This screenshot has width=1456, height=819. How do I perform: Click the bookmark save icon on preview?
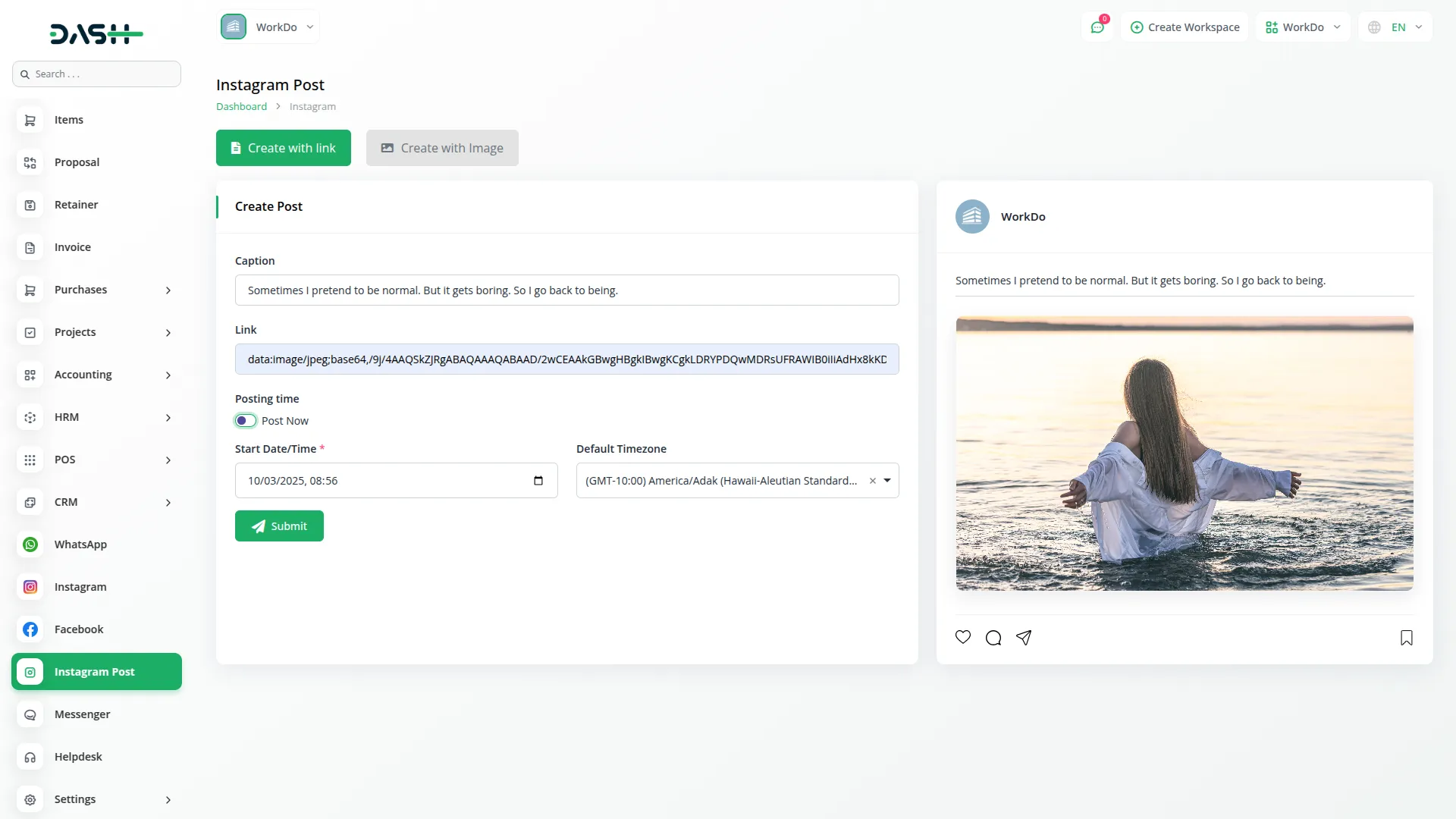pyautogui.click(x=1407, y=638)
